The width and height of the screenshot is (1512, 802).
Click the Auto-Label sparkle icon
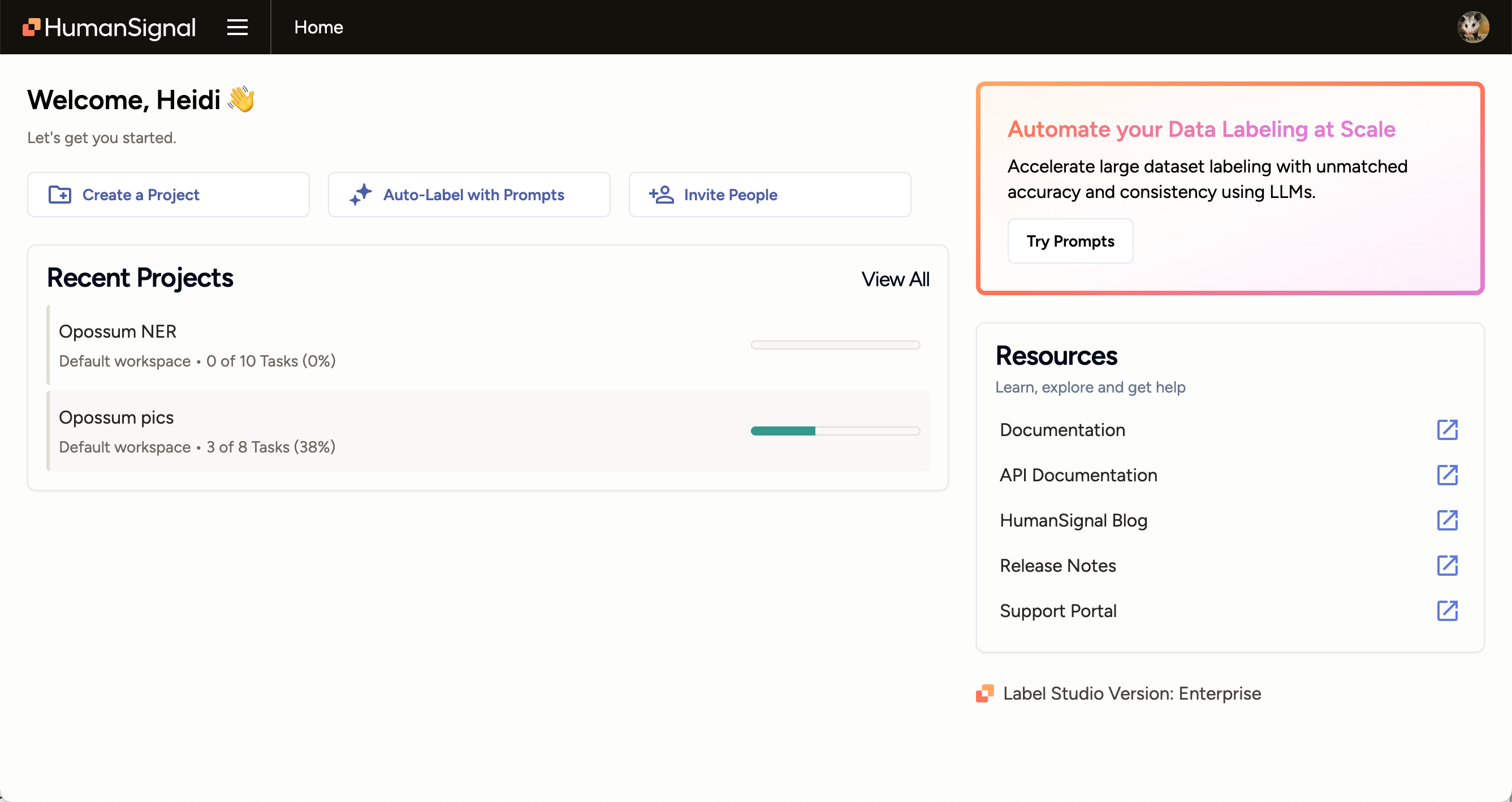click(360, 195)
